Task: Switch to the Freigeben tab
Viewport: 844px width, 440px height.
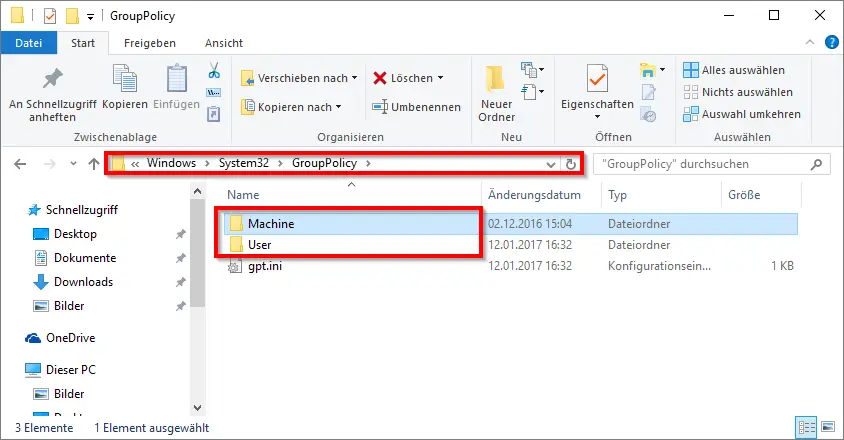Action: pos(150,43)
